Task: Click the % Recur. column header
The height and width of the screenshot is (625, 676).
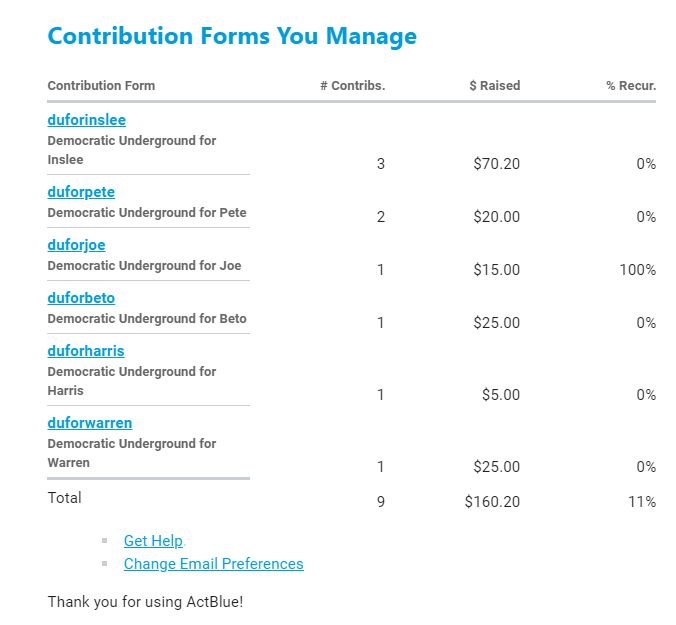Action: tap(630, 86)
